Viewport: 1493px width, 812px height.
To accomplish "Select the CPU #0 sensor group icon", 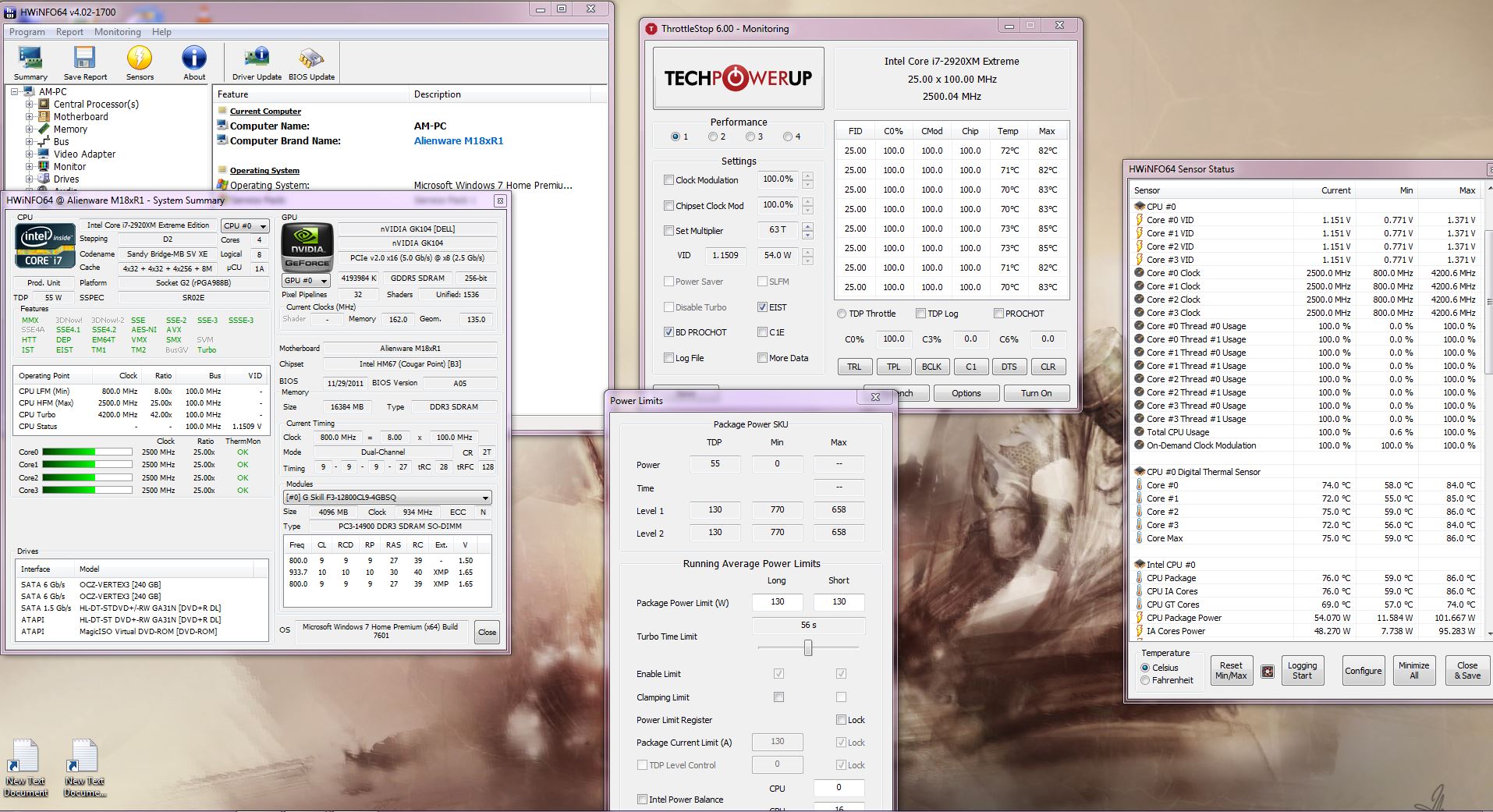I will (x=1140, y=207).
